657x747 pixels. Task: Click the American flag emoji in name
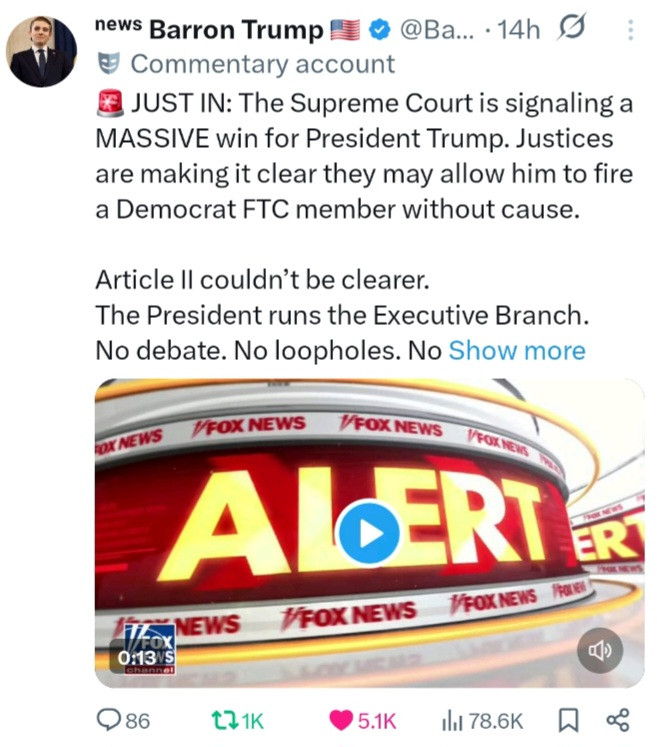click(x=345, y=30)
